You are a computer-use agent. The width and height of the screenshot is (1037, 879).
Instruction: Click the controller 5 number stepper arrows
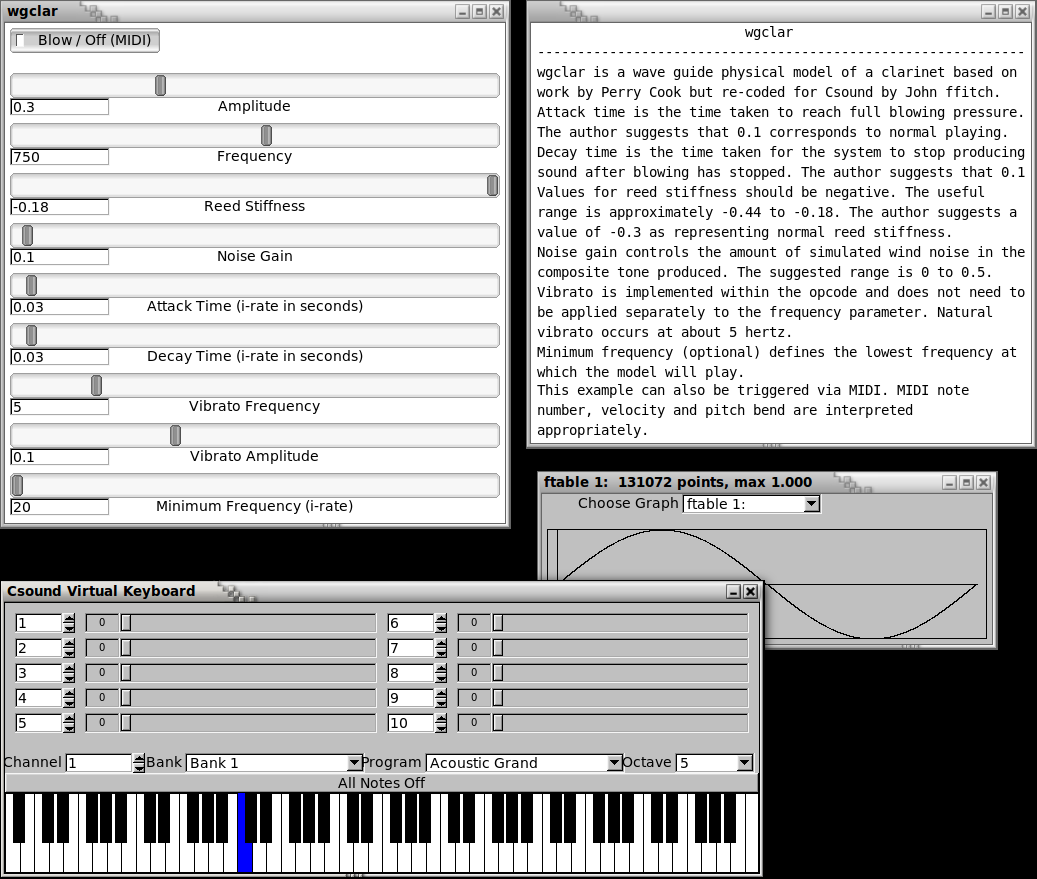[x=69, y=723]
